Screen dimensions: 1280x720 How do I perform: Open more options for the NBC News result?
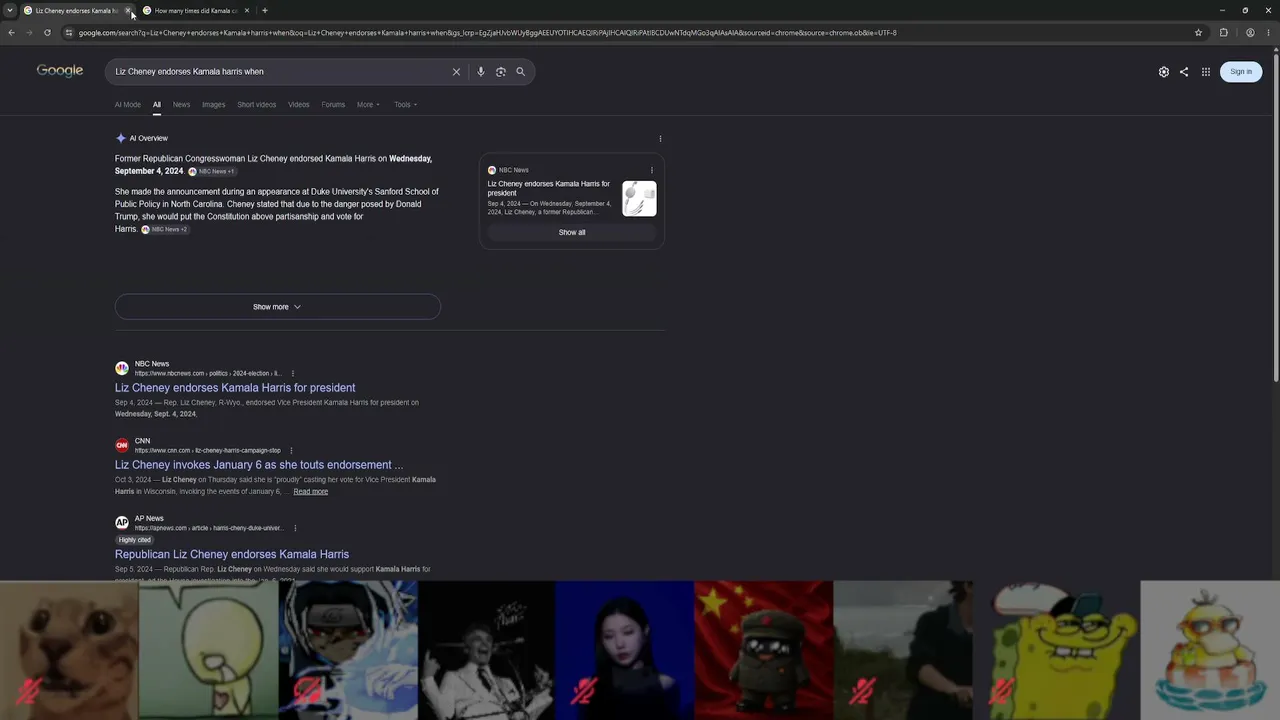coord(292,373)
